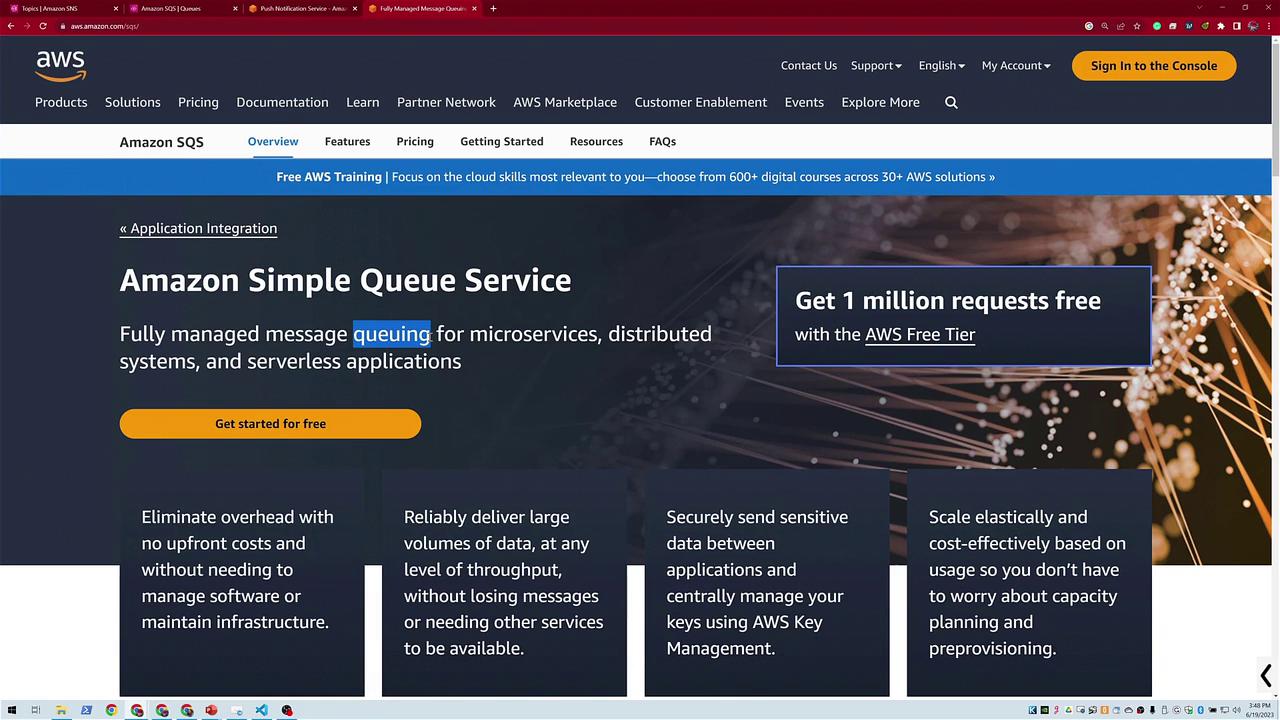Click the highlighted word queuing
The height and width of the screenshot is (720, 1280).
(392, 334)
